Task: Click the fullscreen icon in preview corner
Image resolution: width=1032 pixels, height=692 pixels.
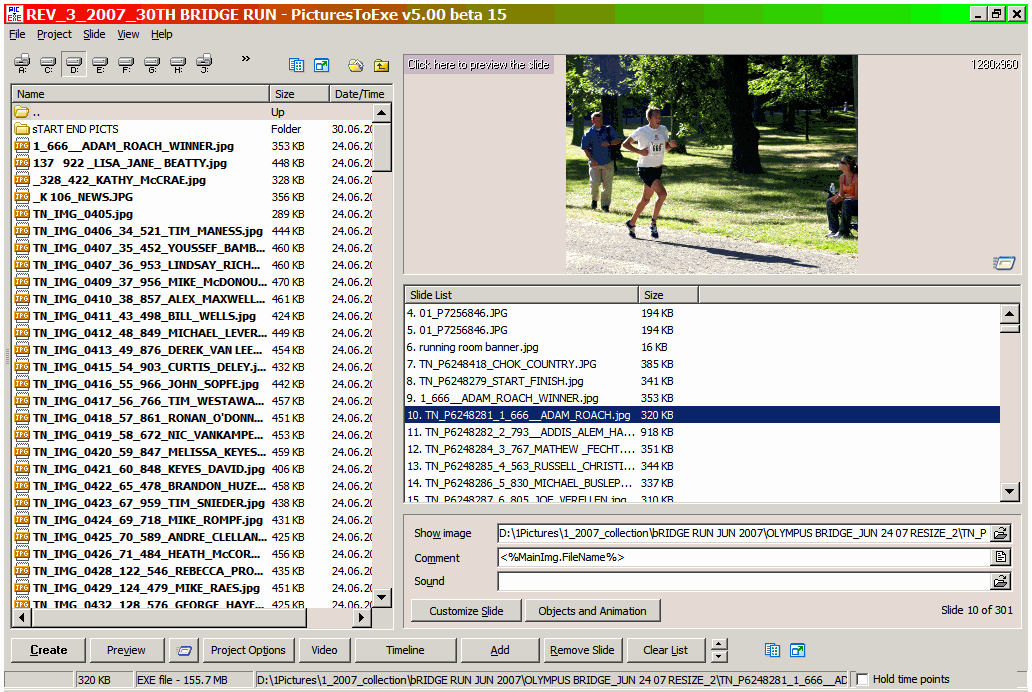Action: coord(1003,263)
